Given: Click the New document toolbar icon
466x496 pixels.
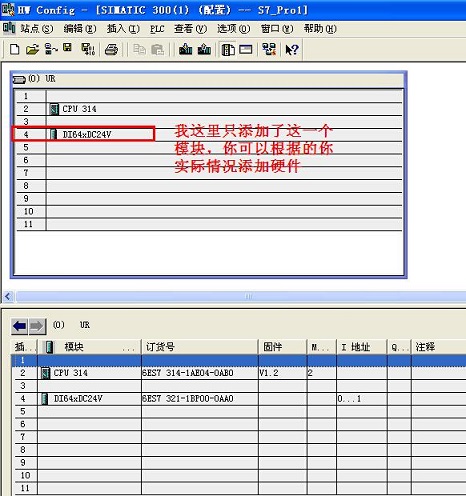Looking at the screenshot, I should (15, 49).
